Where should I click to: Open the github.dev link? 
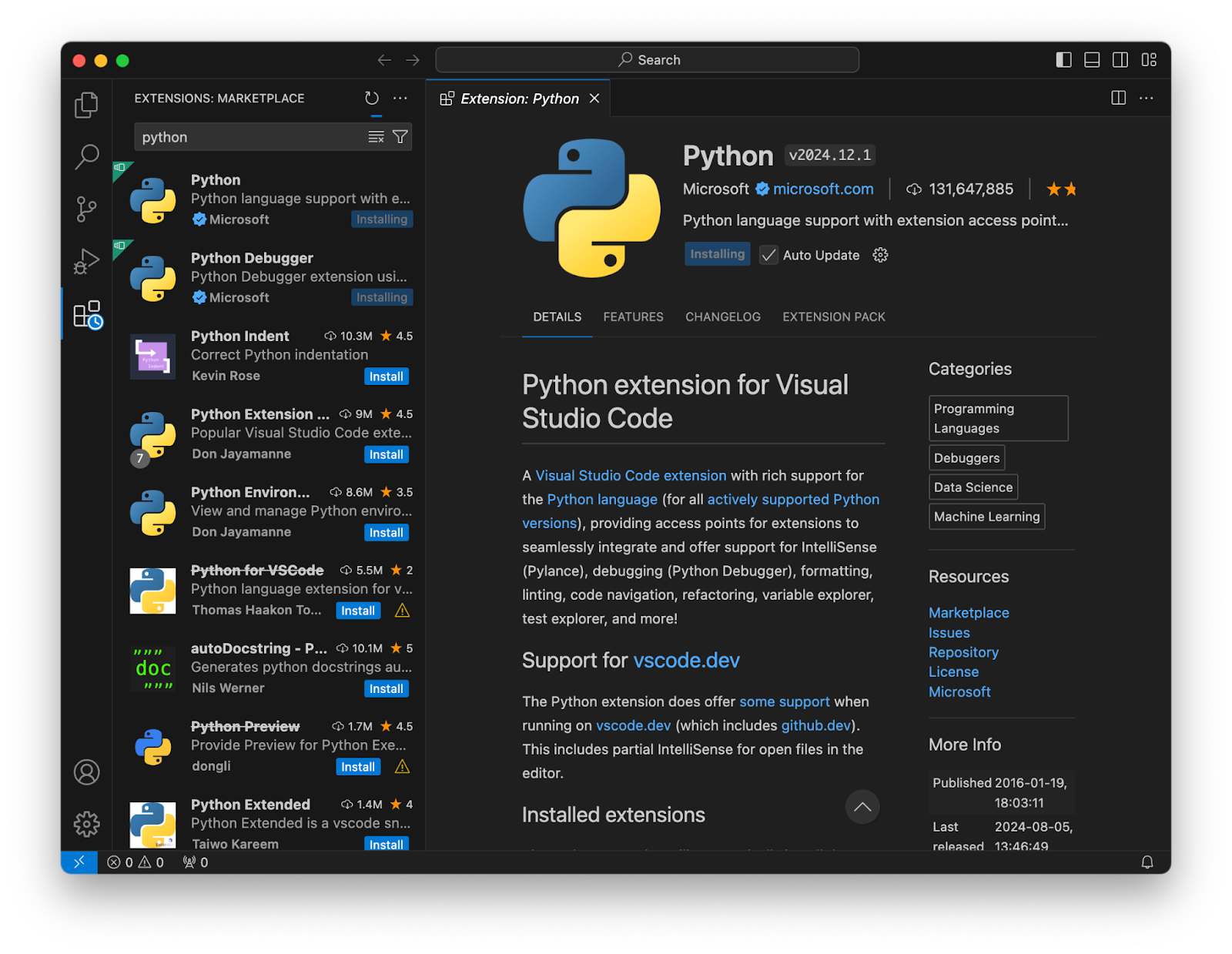point(815,726)
